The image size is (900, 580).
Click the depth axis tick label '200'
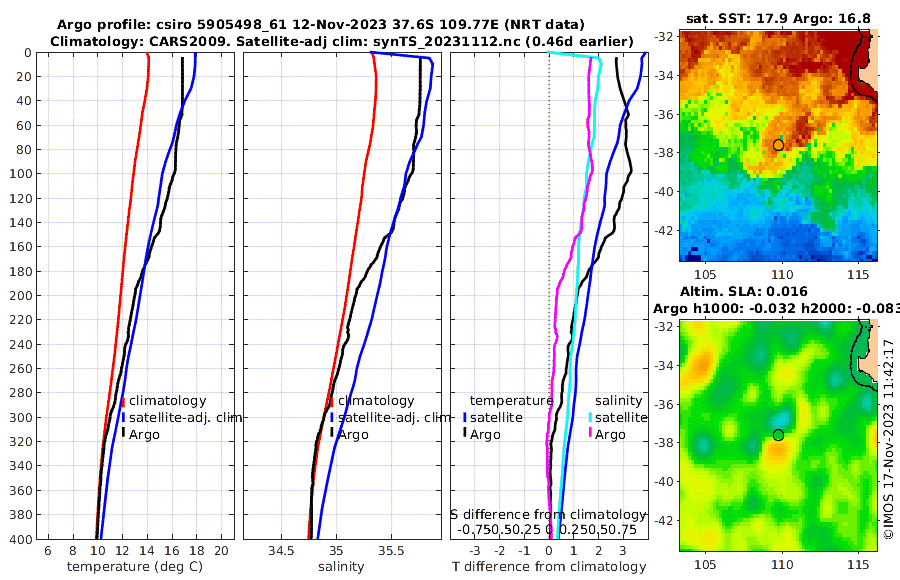21,296
